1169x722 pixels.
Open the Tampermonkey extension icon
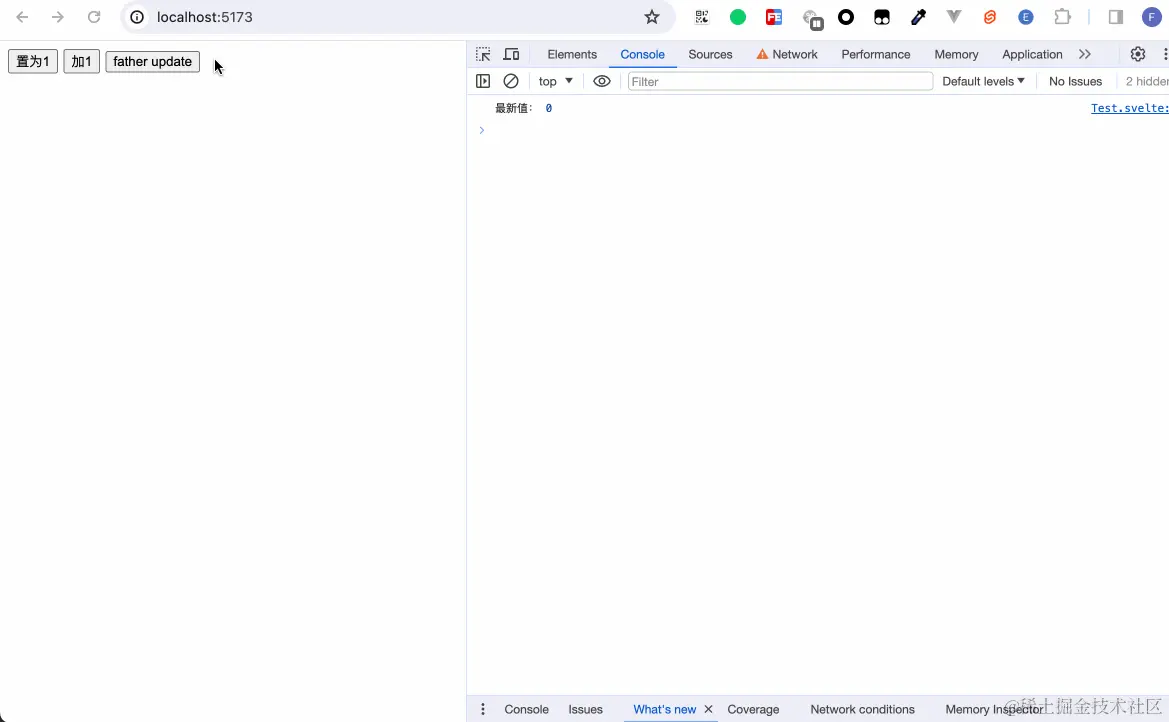tap(882, 17)
